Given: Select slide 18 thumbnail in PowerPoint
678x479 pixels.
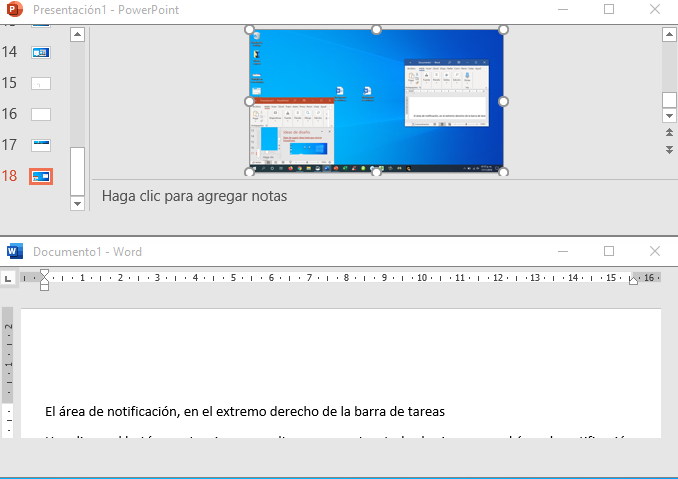Looking at the screenshot, I should tap(41, 176).
